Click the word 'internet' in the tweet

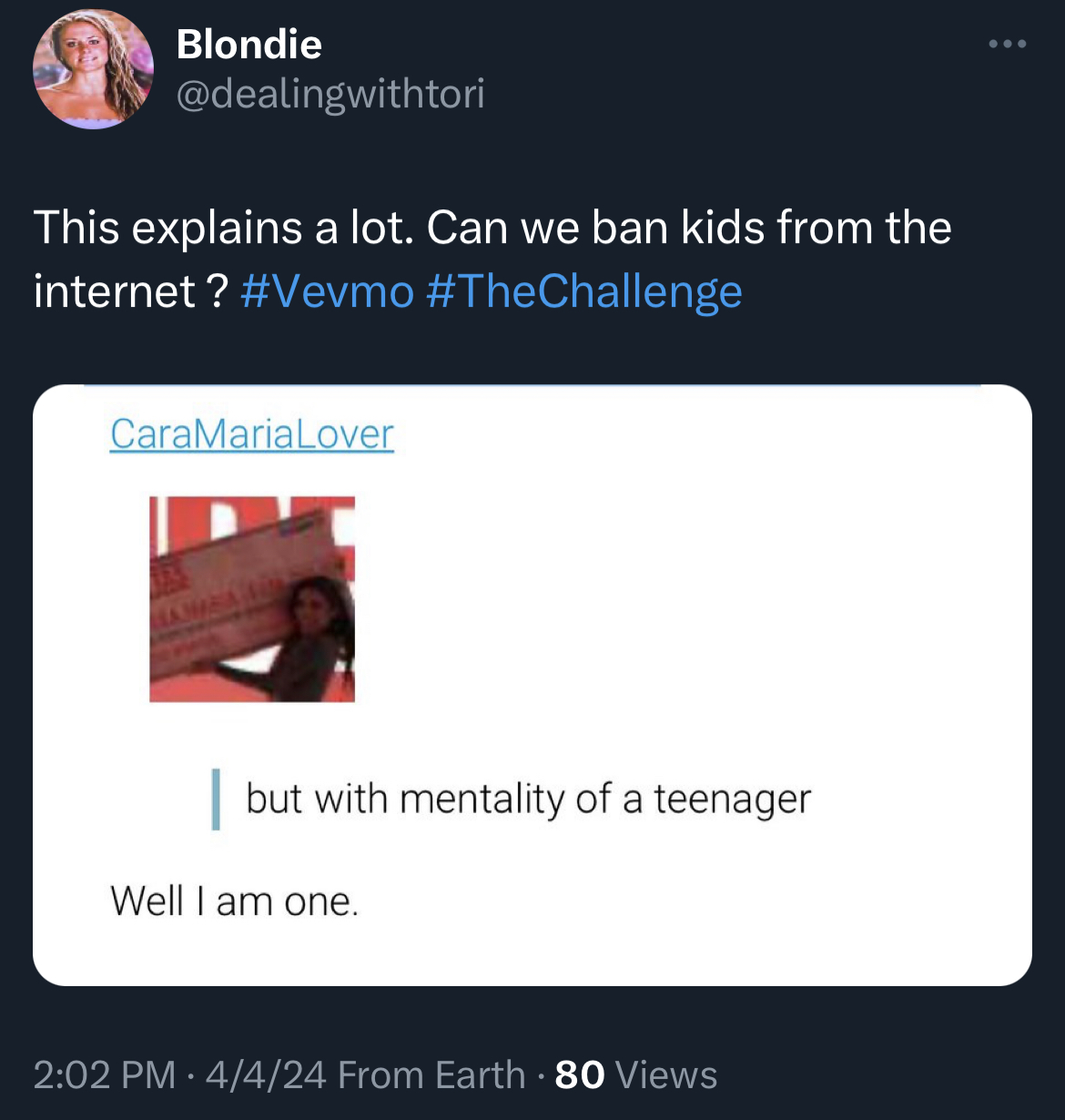pos(115,291)
